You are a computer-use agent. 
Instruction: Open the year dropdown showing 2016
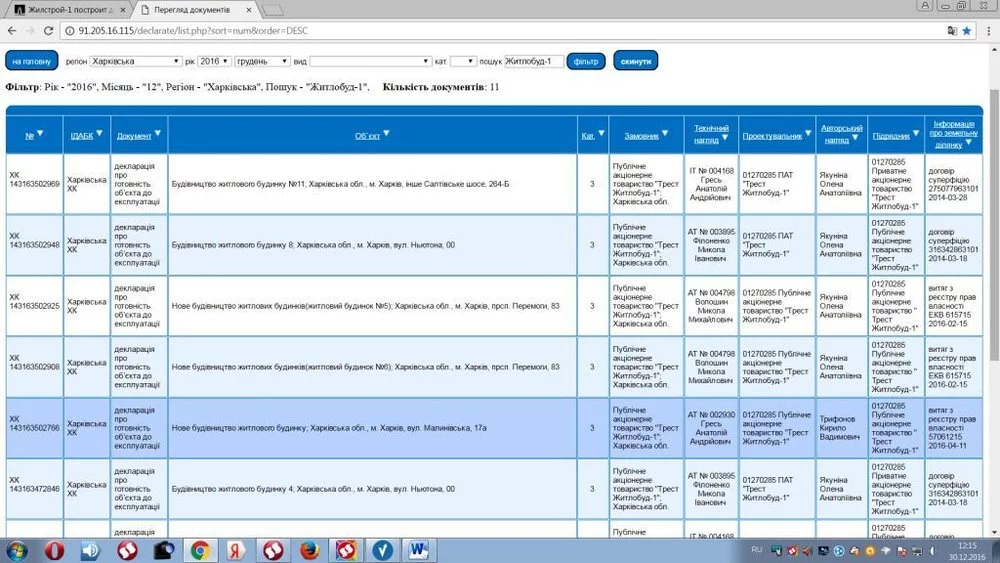tap(213, 61)
